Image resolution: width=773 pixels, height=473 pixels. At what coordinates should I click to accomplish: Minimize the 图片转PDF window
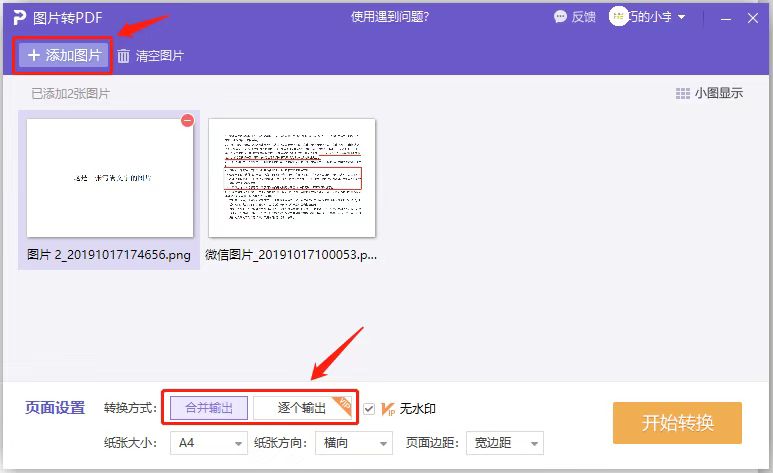click(x=726, y=19)
